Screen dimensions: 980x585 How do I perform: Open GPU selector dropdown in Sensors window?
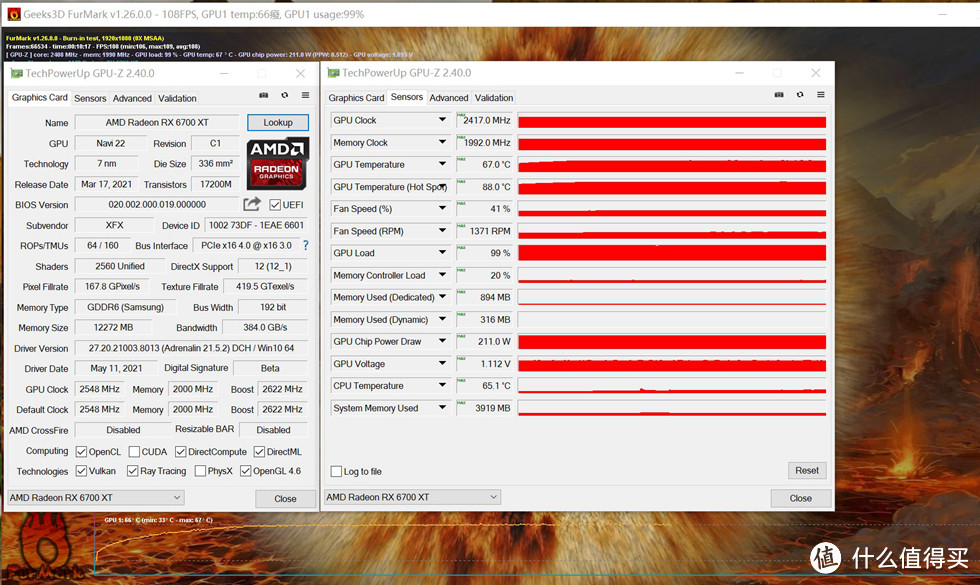click(x=412, y=497)
